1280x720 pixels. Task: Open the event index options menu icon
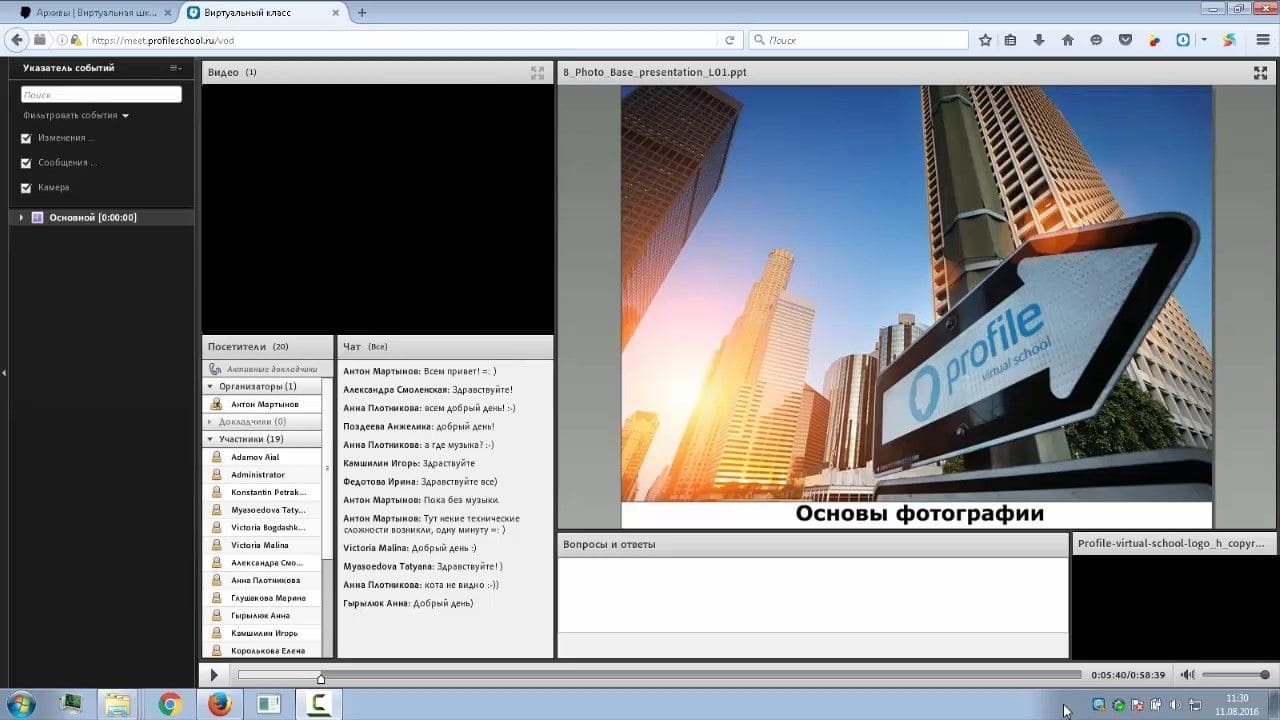pos(176,68)
